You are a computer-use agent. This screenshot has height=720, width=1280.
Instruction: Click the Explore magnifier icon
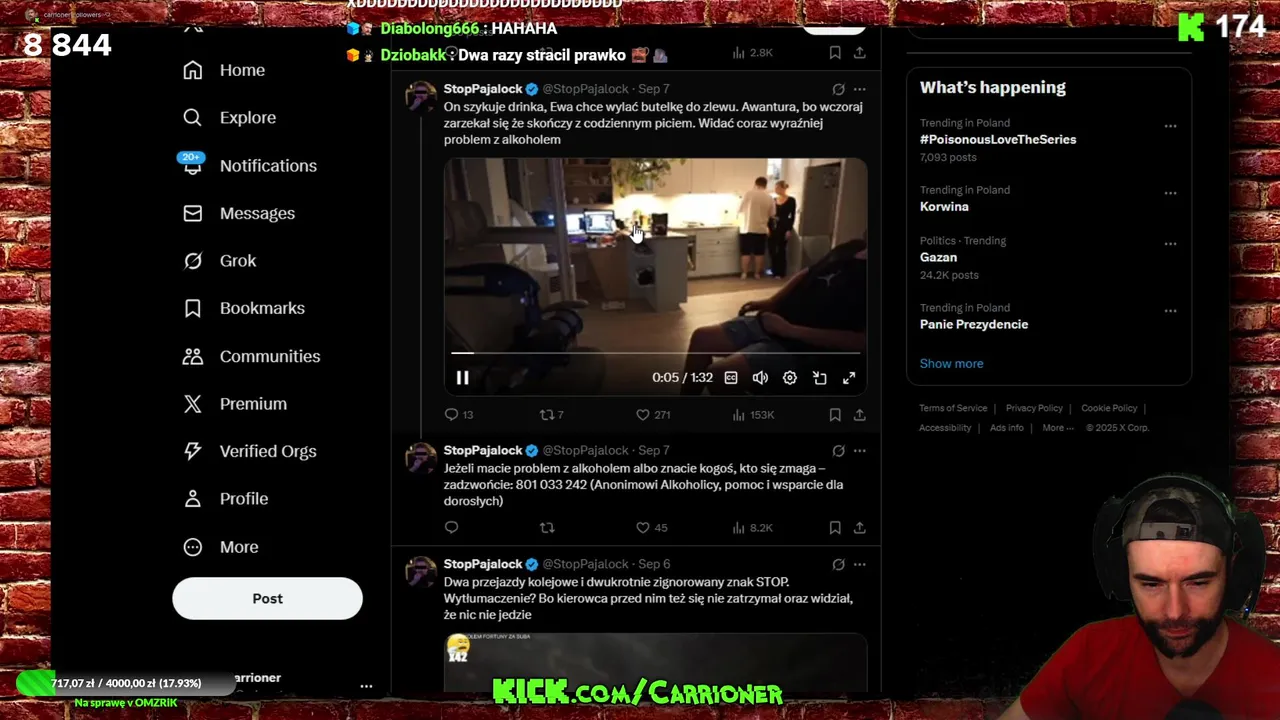click(193, 118)
